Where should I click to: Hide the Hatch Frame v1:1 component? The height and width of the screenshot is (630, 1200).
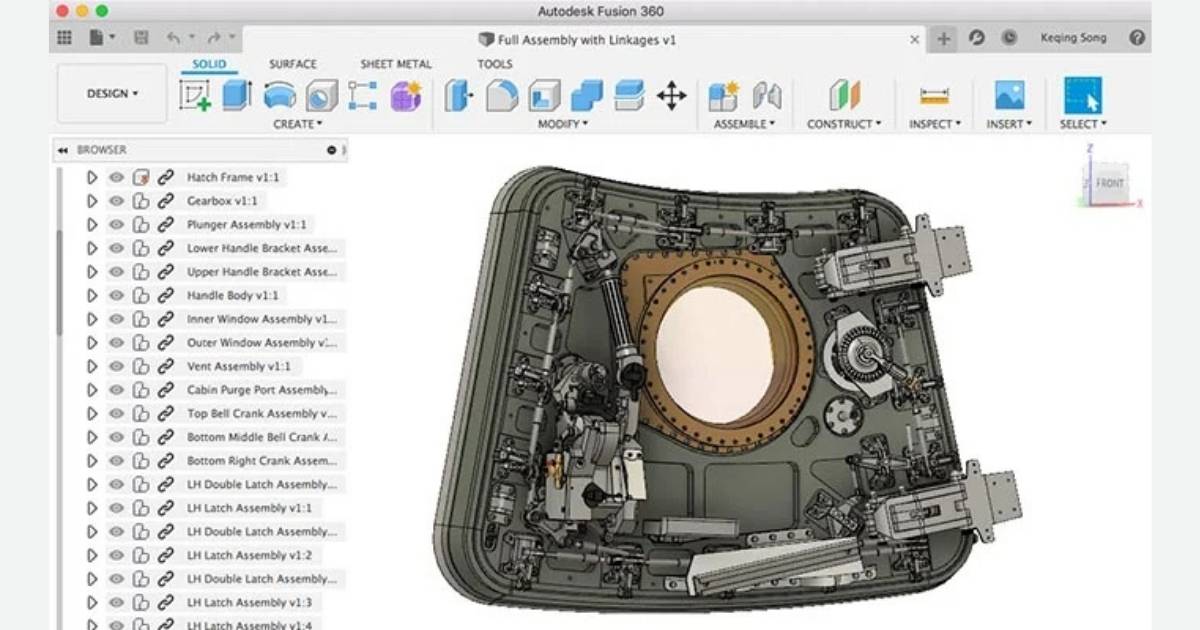116,177
